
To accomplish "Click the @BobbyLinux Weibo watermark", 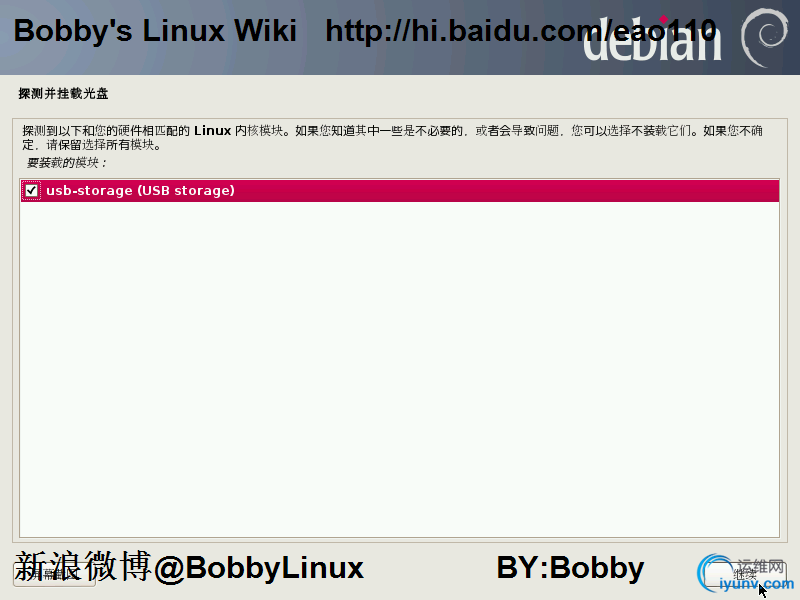I will (x=259, y=567).
